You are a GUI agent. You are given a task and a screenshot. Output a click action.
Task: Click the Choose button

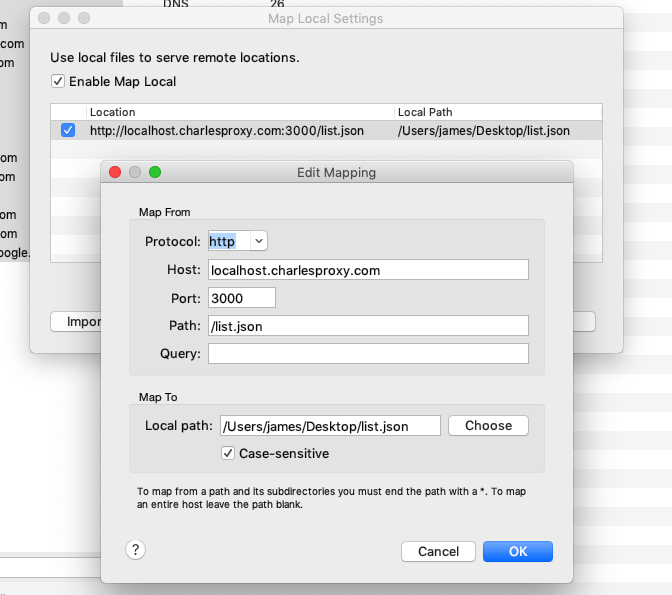tap(488, 426)
